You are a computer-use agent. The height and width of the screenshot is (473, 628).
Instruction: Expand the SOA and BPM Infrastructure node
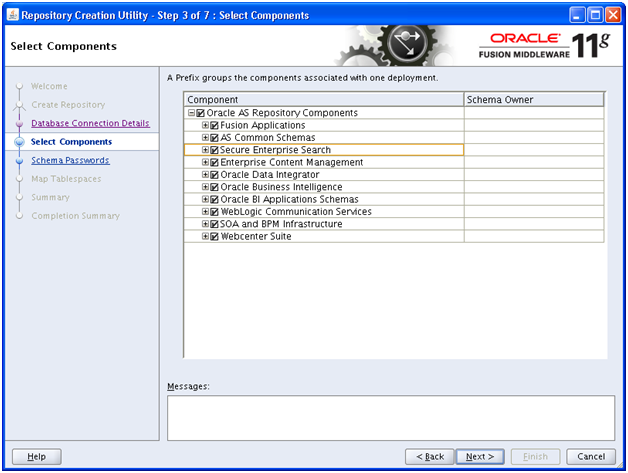pos(205,224)
